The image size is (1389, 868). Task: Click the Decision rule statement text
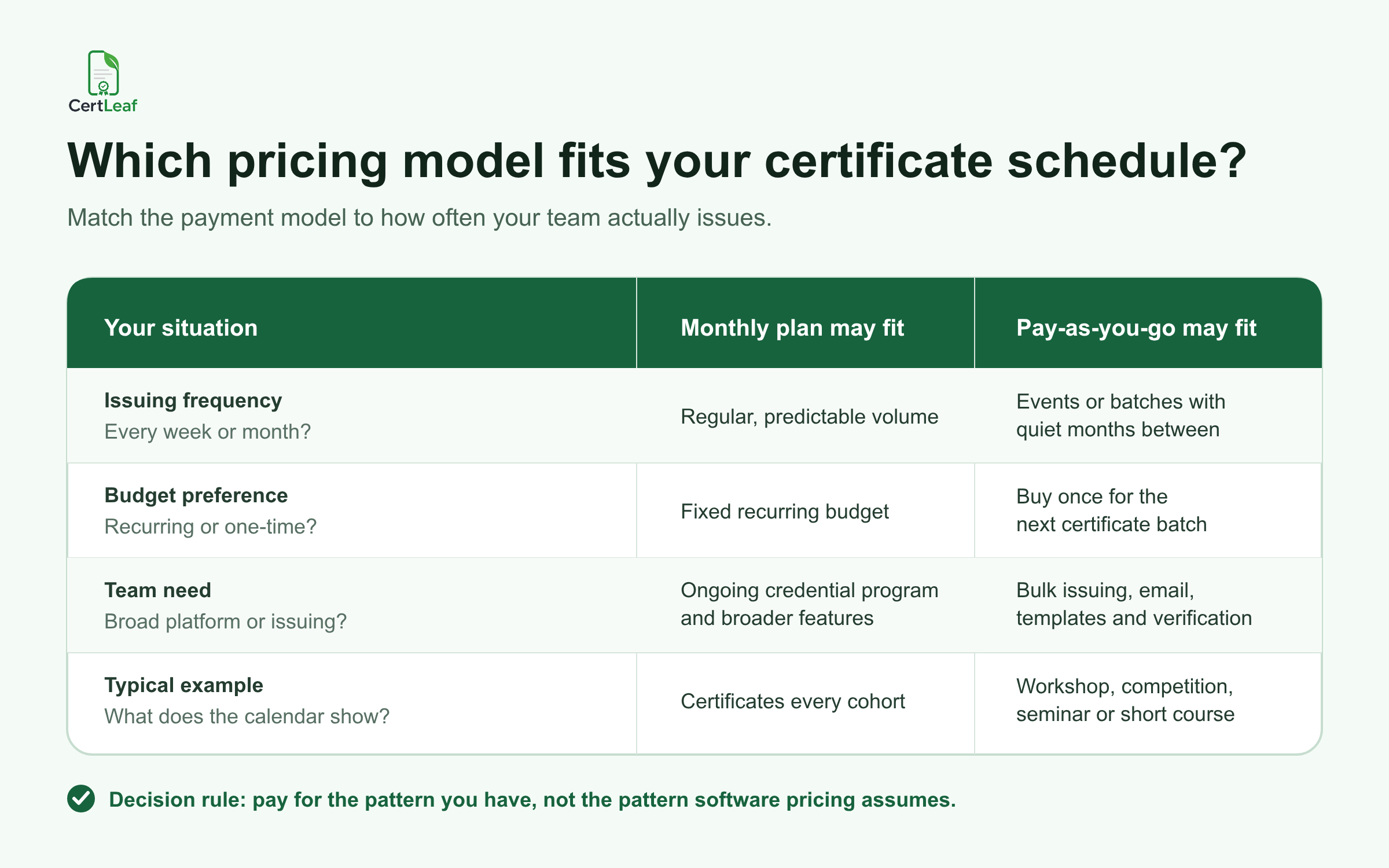coord(532,800)
